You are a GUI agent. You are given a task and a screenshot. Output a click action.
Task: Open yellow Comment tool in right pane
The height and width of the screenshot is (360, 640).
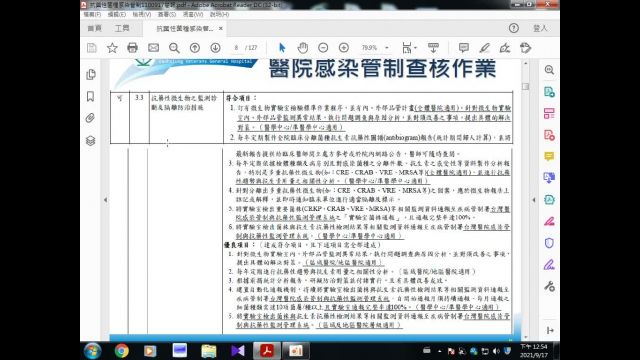coord(549,156)
